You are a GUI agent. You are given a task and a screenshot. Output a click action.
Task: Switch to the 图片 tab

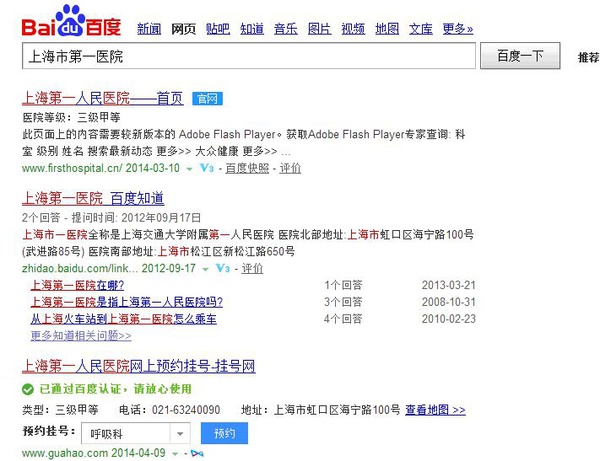[x=320, y=29]
